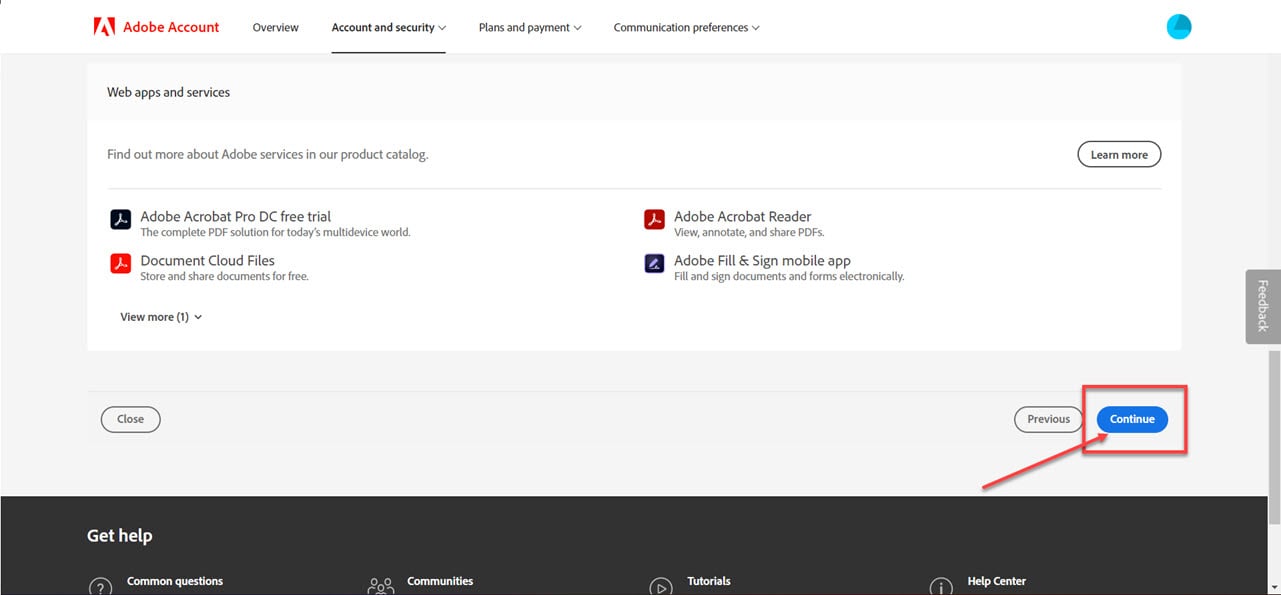Expand the Account and security menu

pyautogui.click(x=388, y=27)
